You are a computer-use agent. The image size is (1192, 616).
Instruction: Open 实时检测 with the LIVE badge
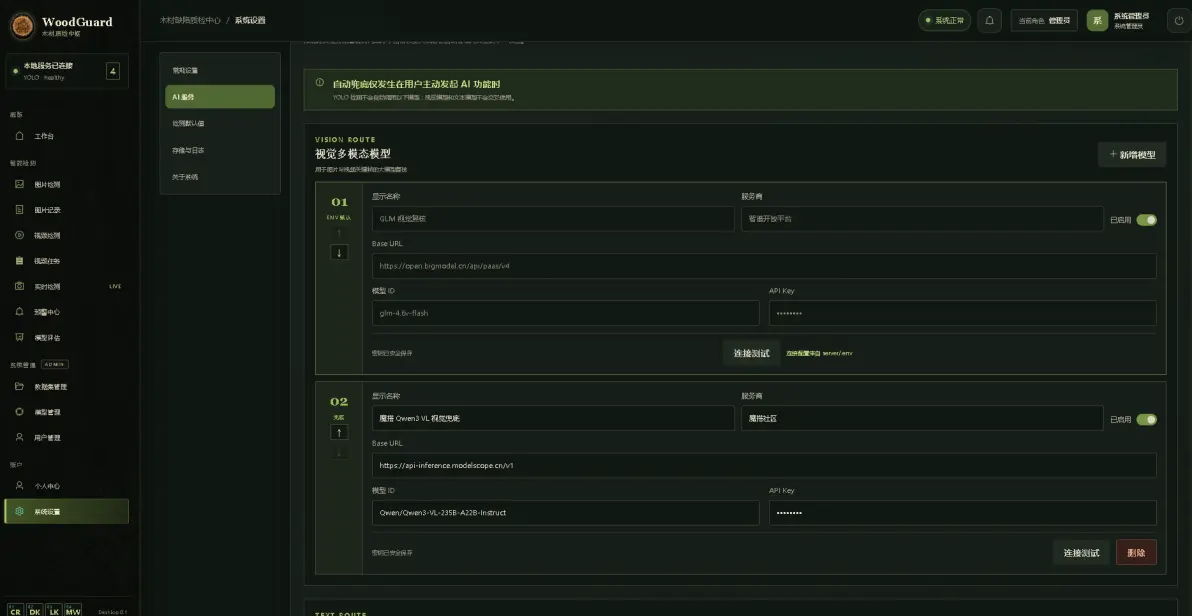click(67, 287)
